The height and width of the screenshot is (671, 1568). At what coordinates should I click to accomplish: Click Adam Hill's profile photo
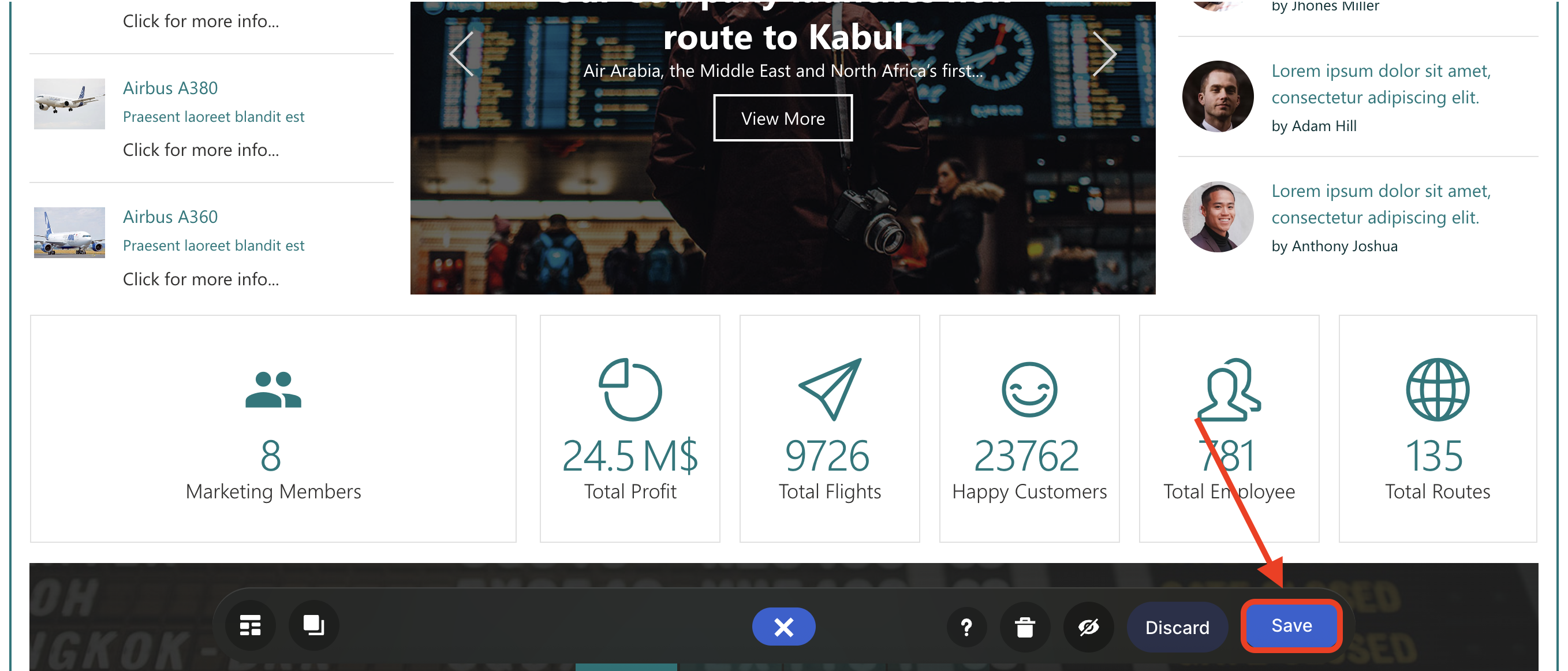click(1218, 96)
